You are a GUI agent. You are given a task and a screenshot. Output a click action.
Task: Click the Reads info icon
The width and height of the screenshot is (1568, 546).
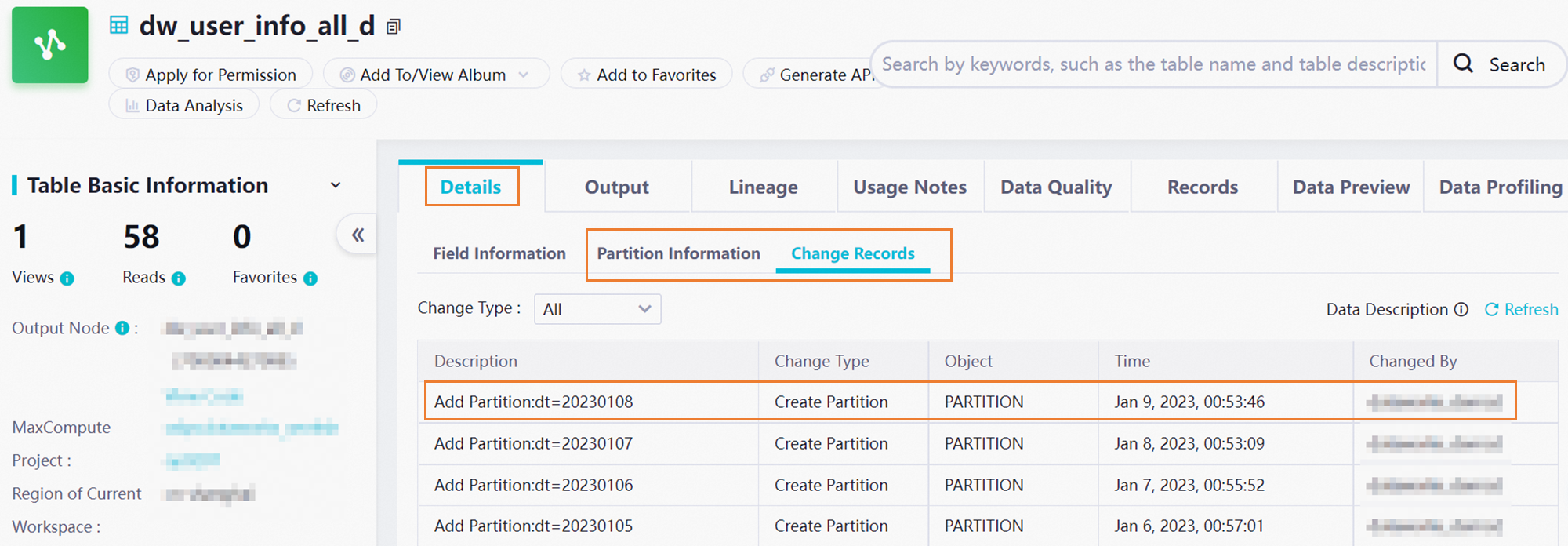(179, 278)
